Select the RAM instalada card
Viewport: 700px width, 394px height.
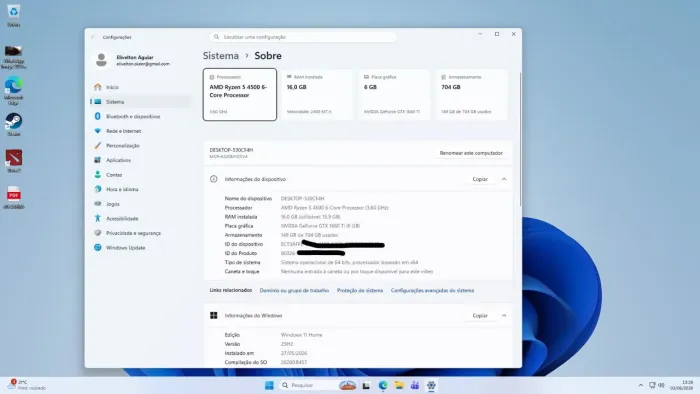[x=317, y=94]
